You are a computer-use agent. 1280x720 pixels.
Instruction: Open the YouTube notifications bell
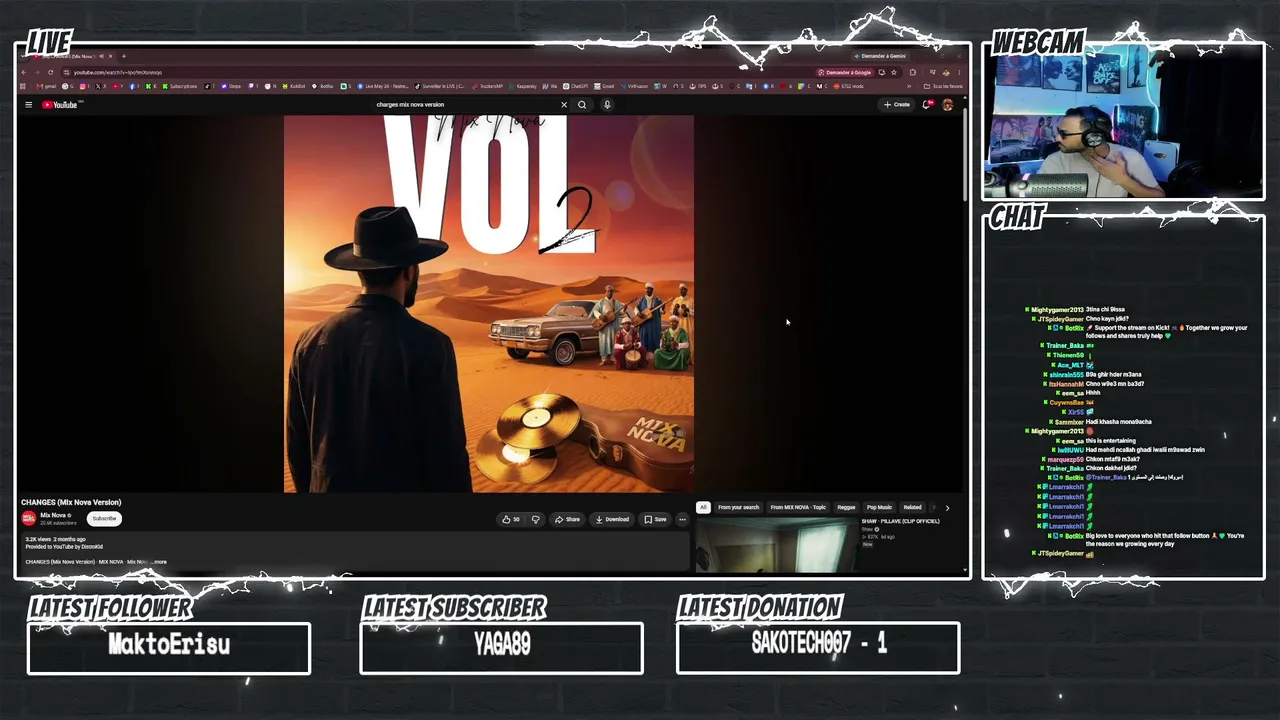pos(927,105)
